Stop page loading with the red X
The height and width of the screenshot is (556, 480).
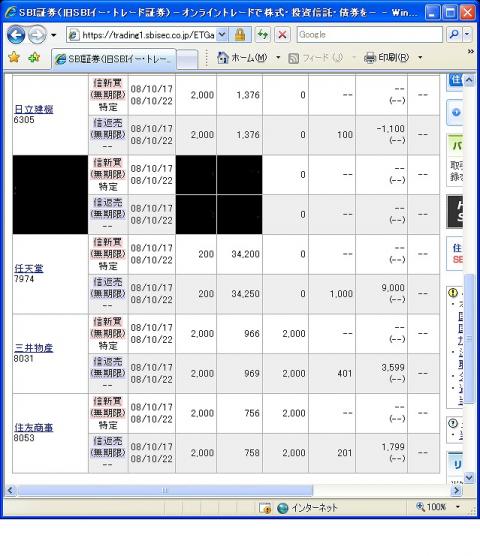coord(282,35)
